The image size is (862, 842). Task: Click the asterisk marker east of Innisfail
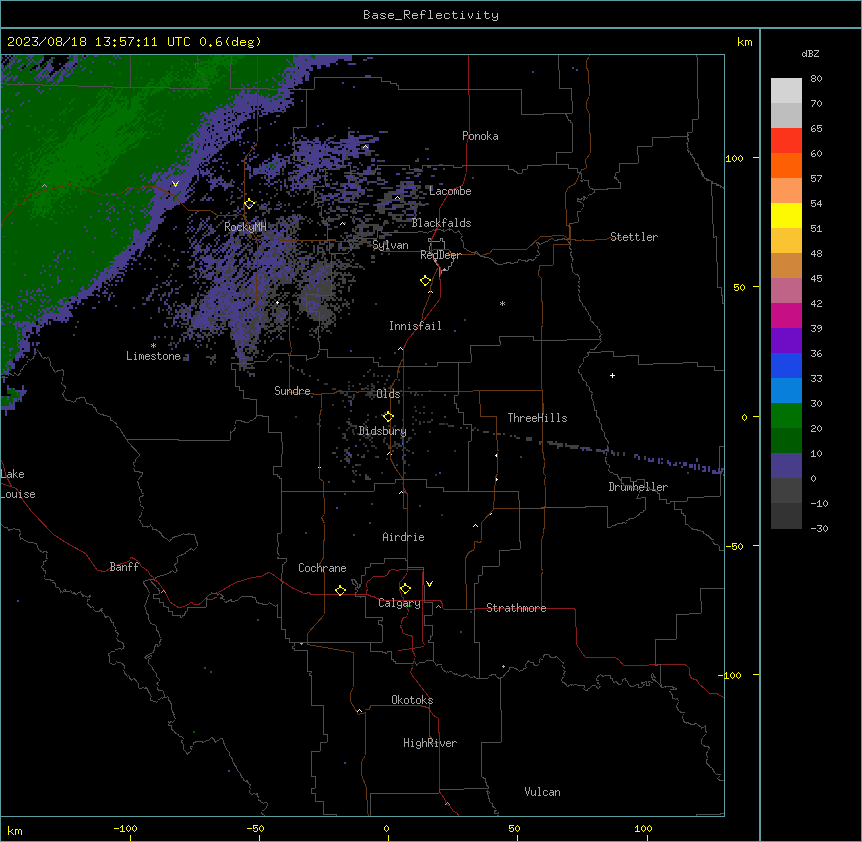[502, 303]
